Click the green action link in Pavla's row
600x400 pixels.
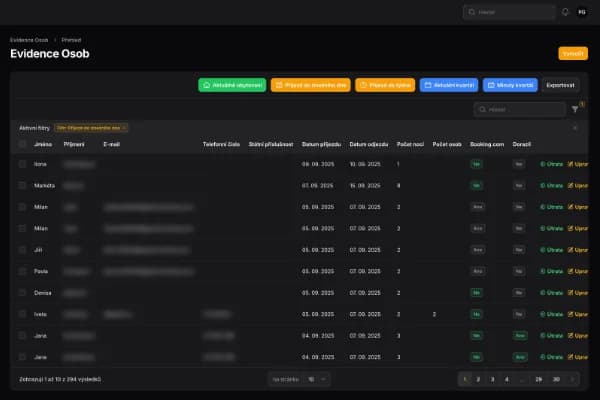click(x=551, y=271)
